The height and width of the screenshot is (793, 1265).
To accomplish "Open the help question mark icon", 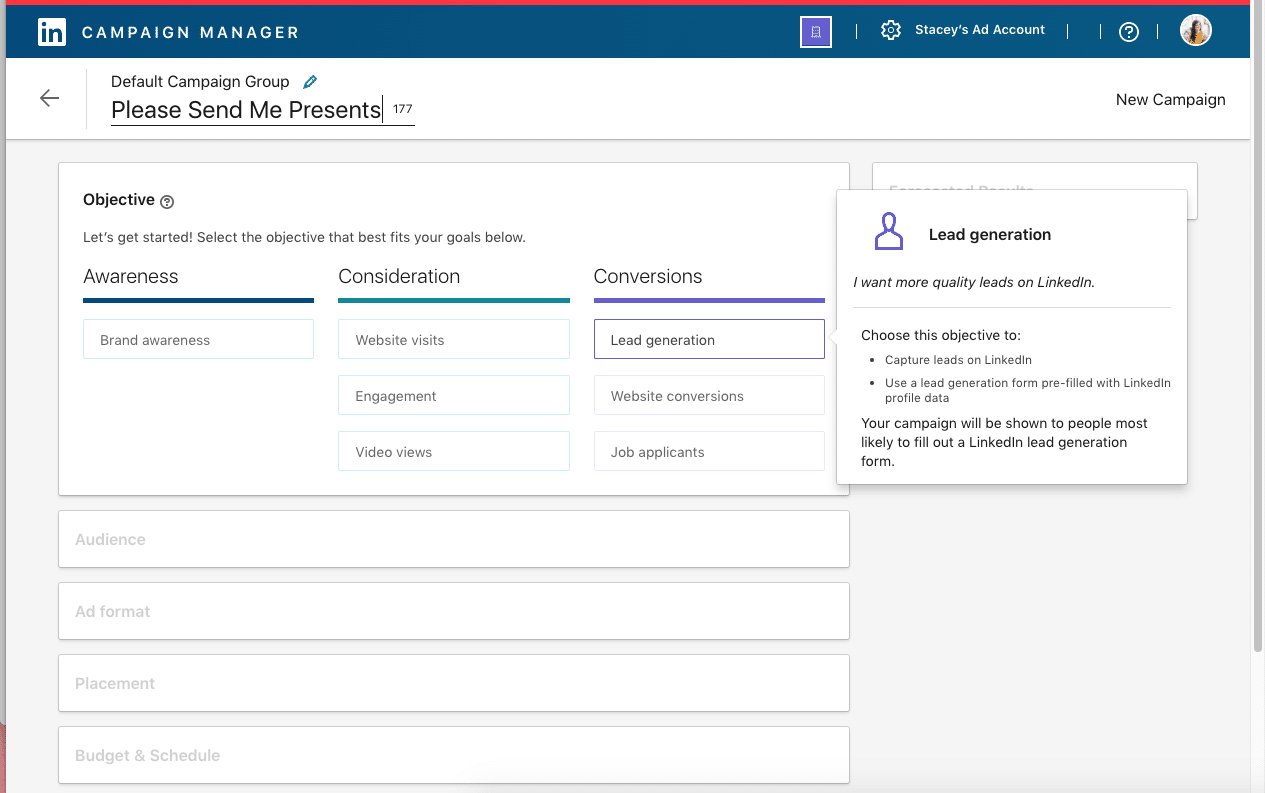I will 1129,32.
